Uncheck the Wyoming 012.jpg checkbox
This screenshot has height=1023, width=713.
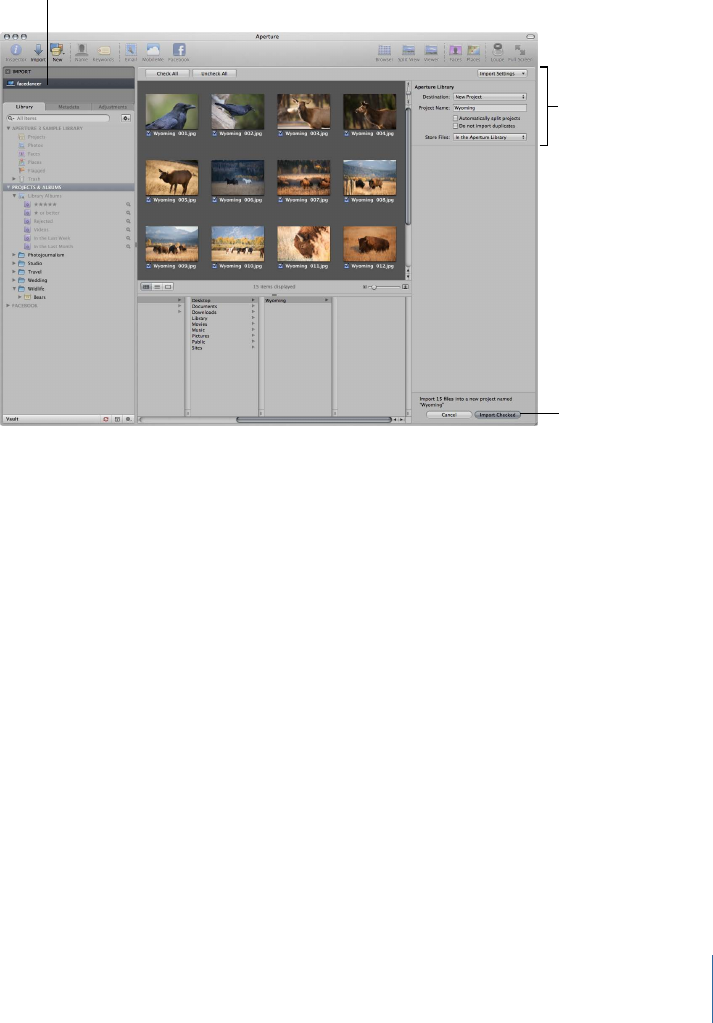click(x=347, y=266)
